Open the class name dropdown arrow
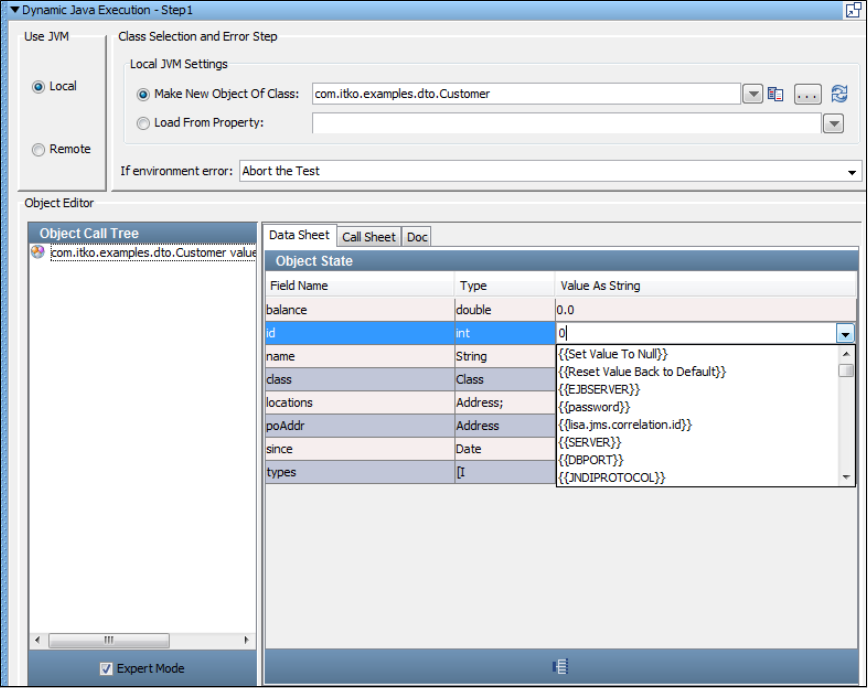 (752, 94)
